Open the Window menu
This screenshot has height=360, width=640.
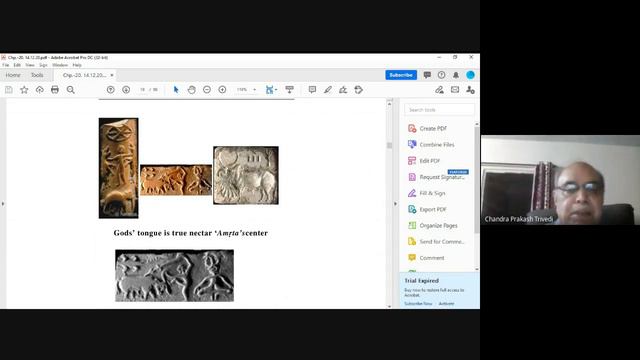[x=60, y=65]
